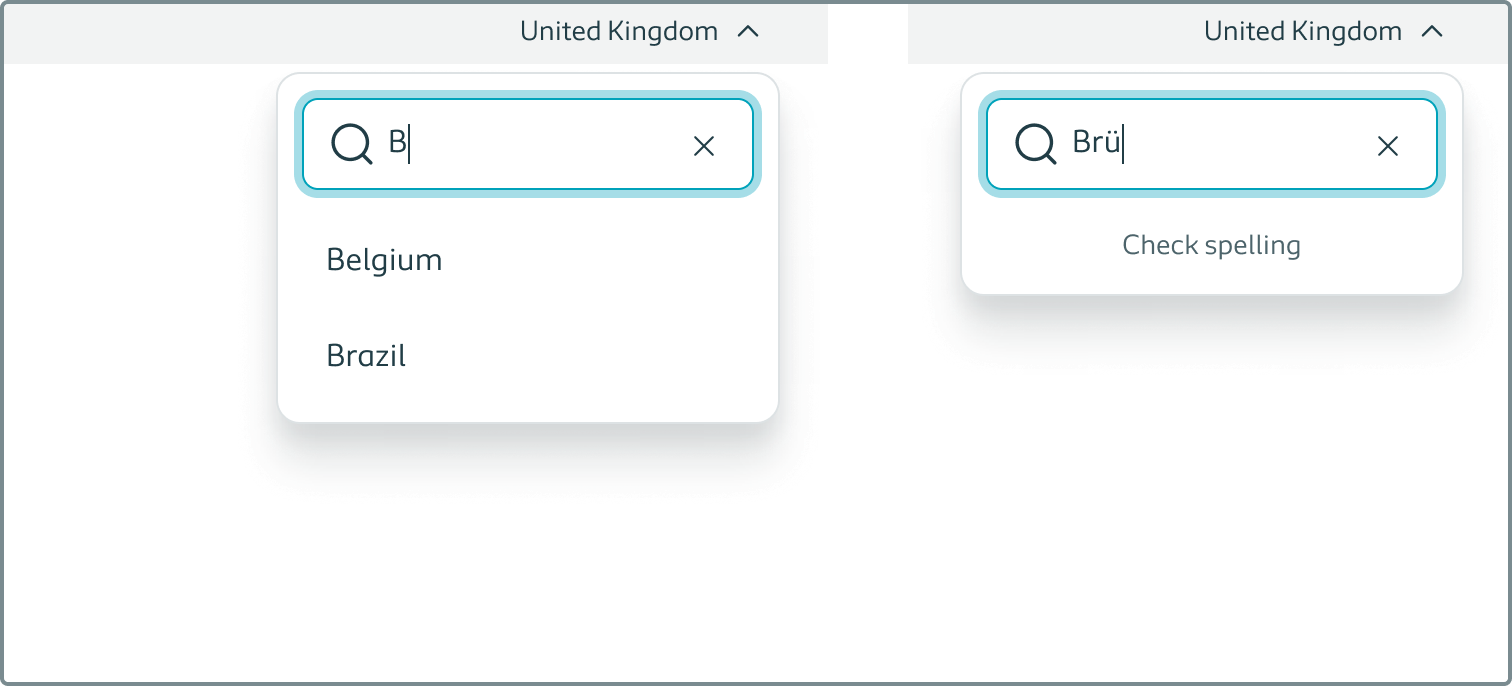The height and width of the screenshot is (686, 1512).
Task: Click the X icon above 'Check spelling'
Action: coord(1388,146)
